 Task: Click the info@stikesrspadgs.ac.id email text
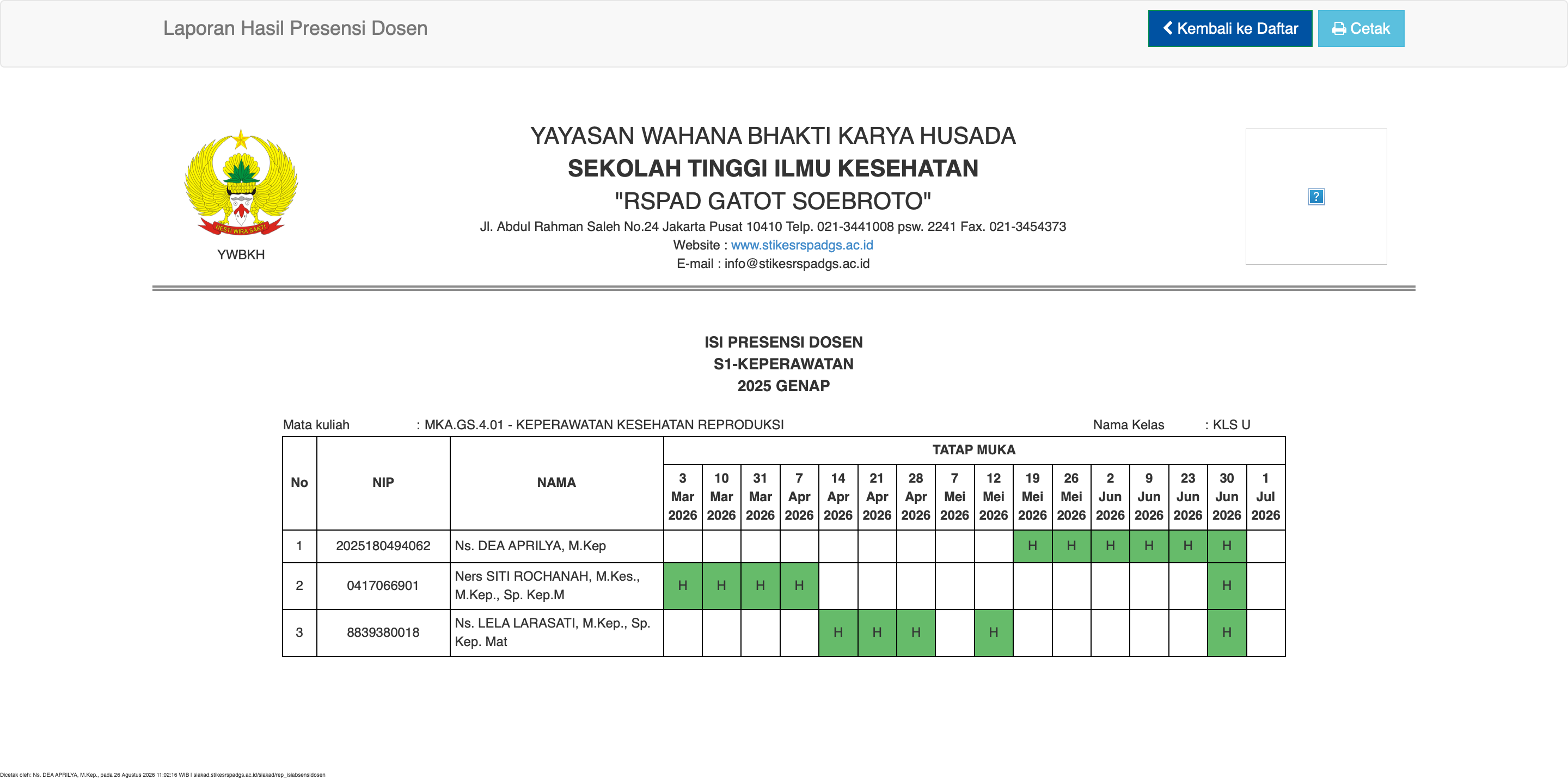pyautogui.click(x=797, y=264)
